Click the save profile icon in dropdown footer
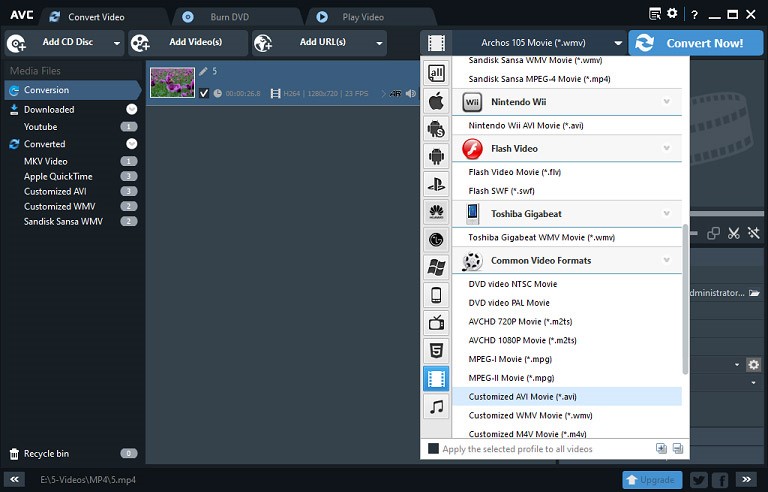This screenshot has height=492, width=768. click(x=678, y=448)
